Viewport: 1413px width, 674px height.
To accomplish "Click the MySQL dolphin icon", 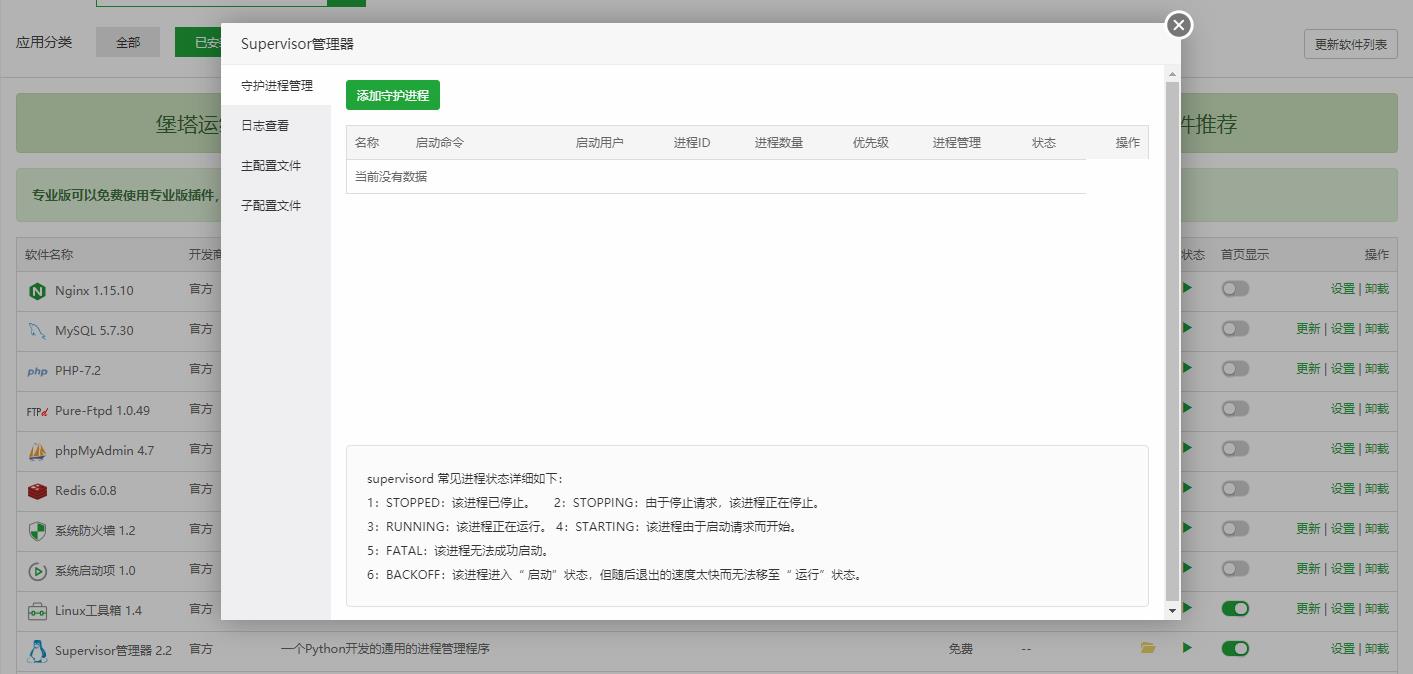I will point(37,331).
